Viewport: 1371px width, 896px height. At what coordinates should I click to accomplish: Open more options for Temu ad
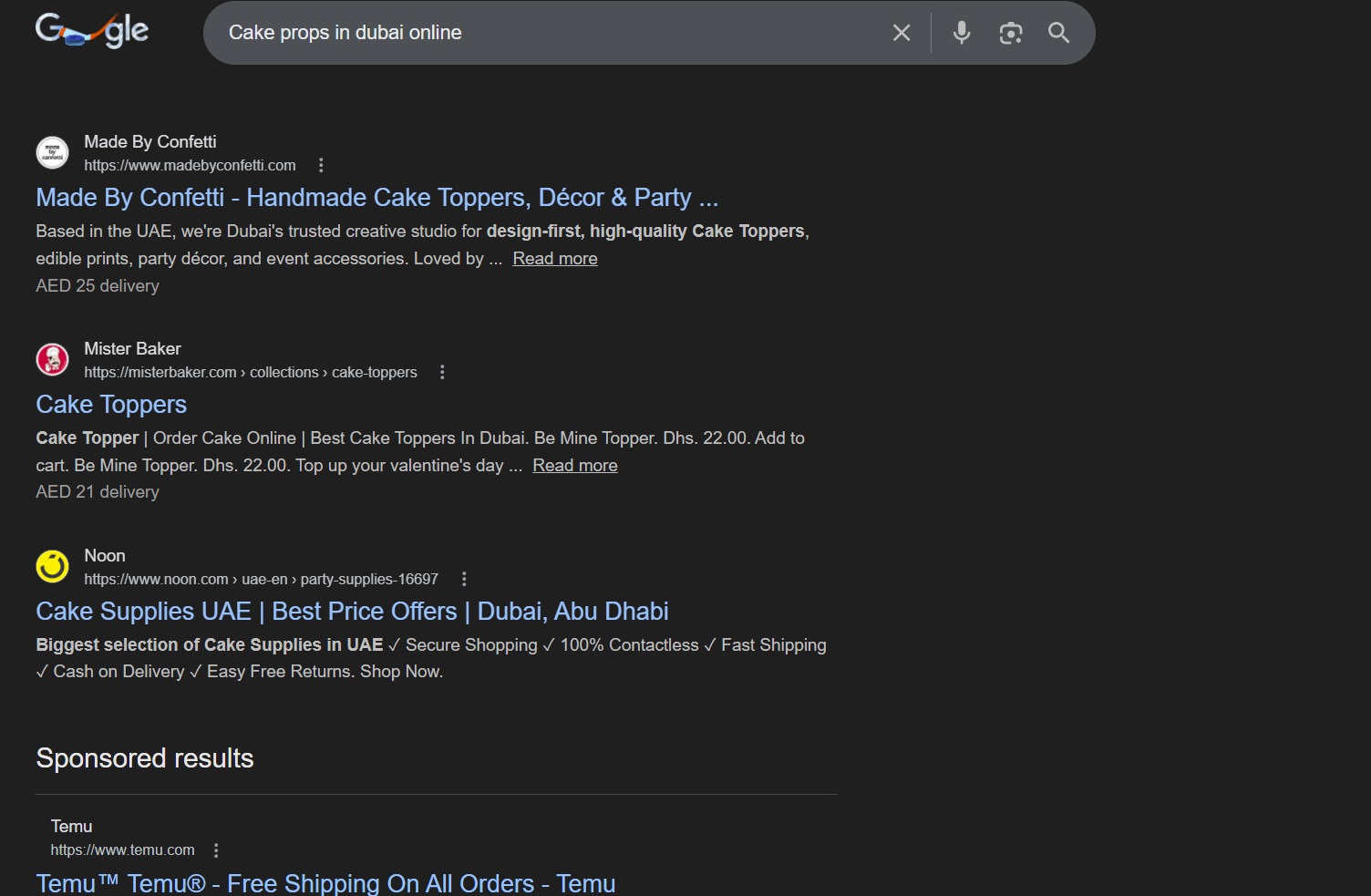[216, 850]
